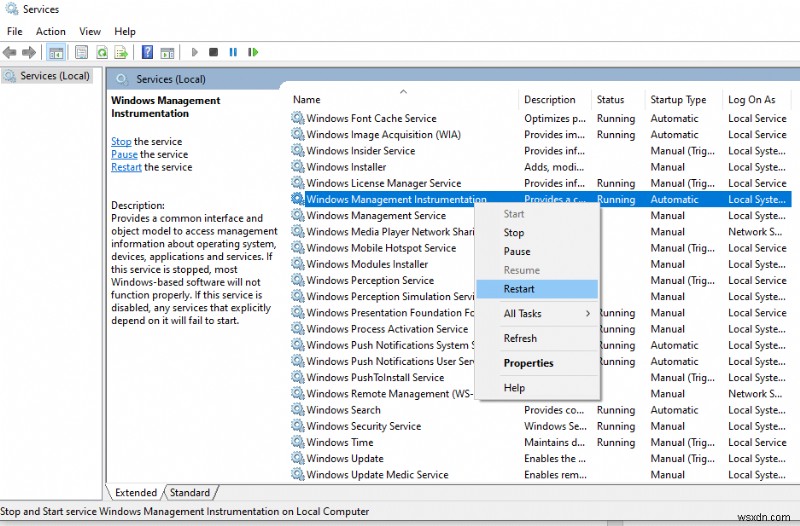Click the Start Service play icon

194,52
